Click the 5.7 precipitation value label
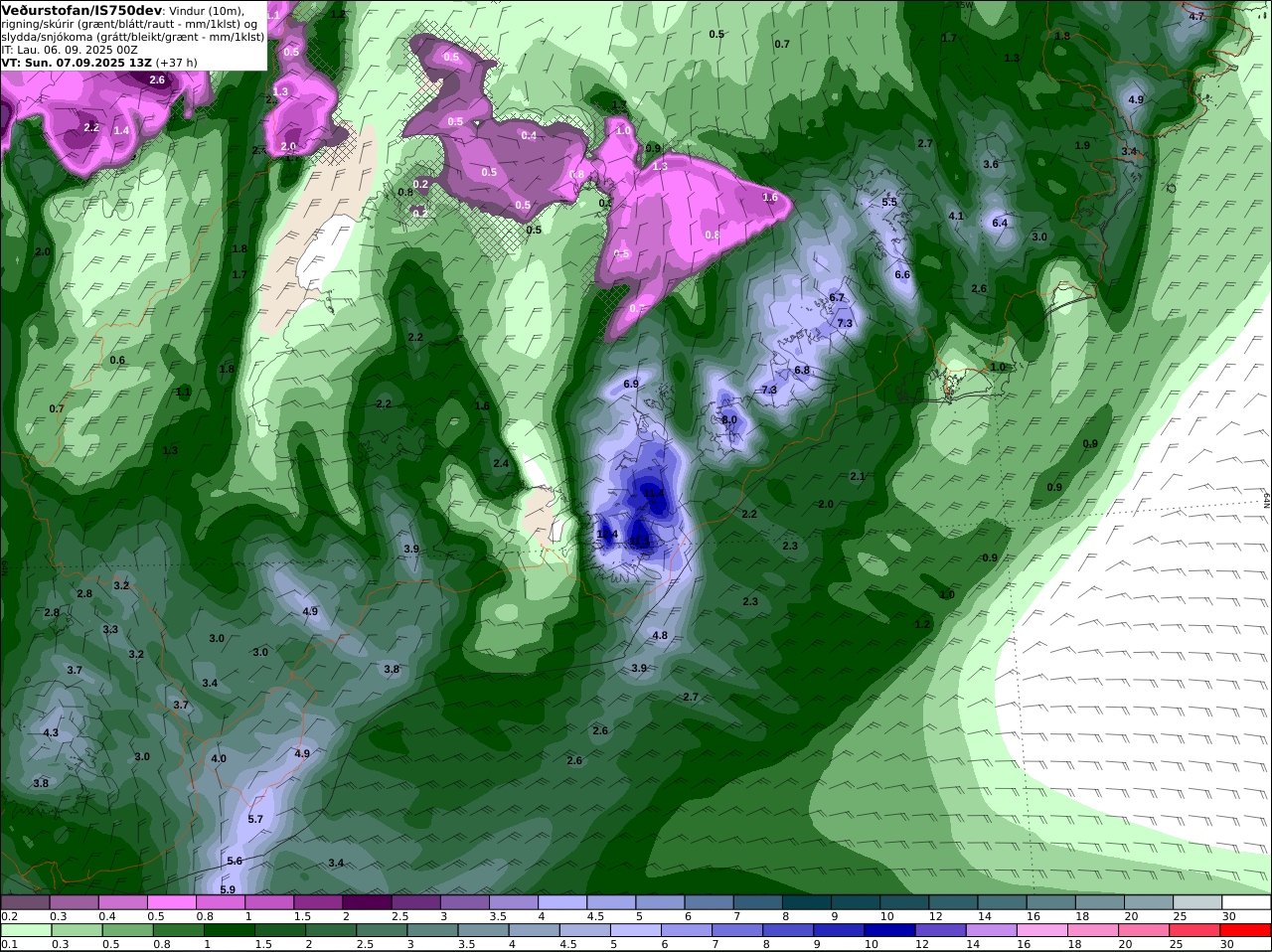1272x952 pixels. coord(255,820)
